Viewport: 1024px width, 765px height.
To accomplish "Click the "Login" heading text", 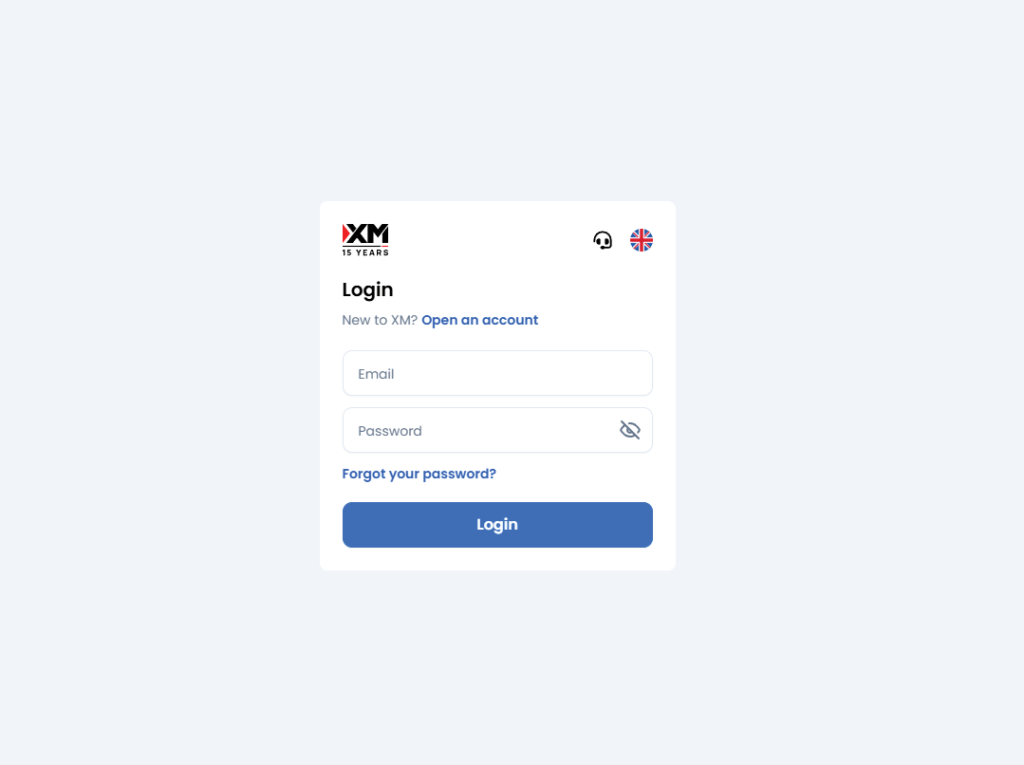I will click(x=368, y=290).
